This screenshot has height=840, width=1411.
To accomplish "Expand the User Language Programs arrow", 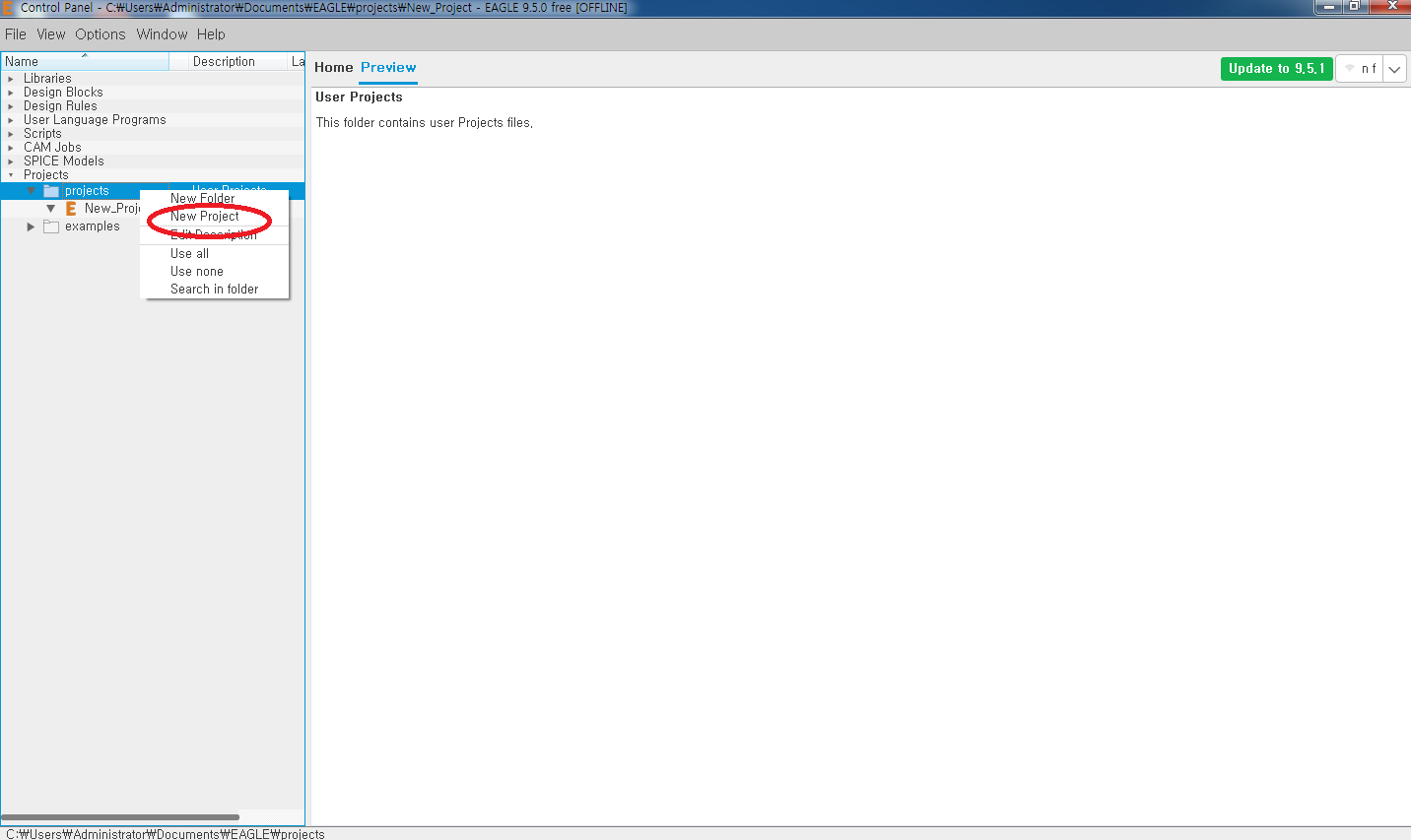I will [x=11, y=120].
